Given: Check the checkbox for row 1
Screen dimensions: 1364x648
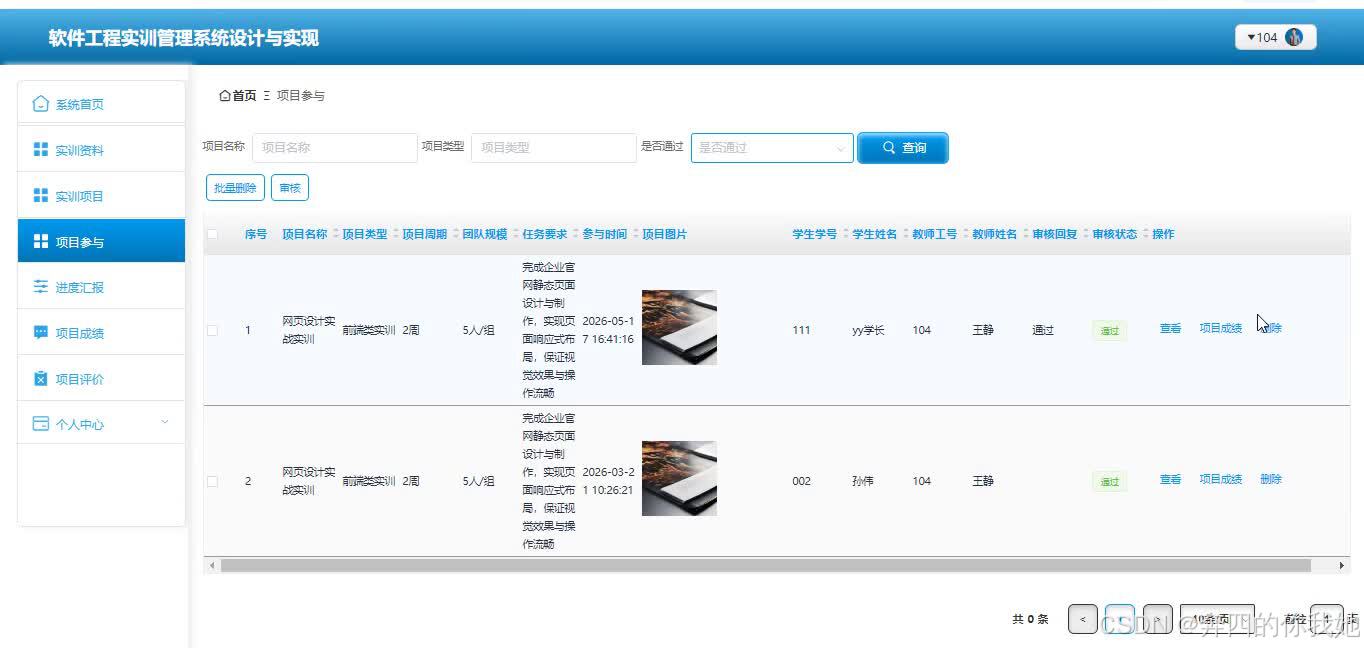Looking at the screenshot, I should (212, 330).
